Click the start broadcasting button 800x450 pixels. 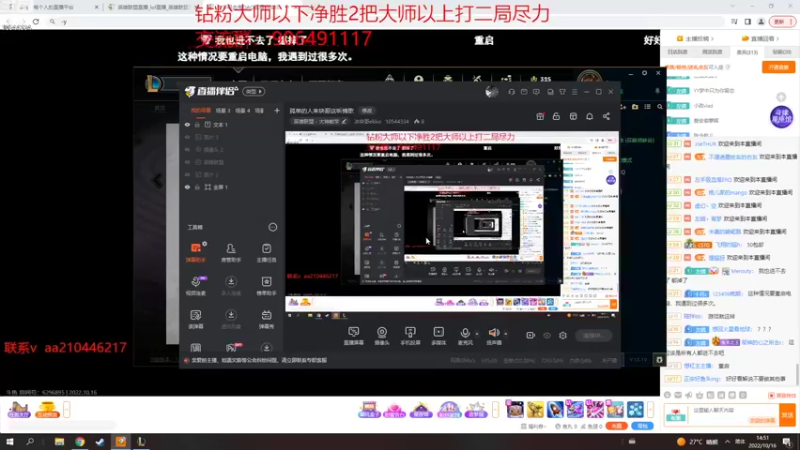(x=593, y=335)
